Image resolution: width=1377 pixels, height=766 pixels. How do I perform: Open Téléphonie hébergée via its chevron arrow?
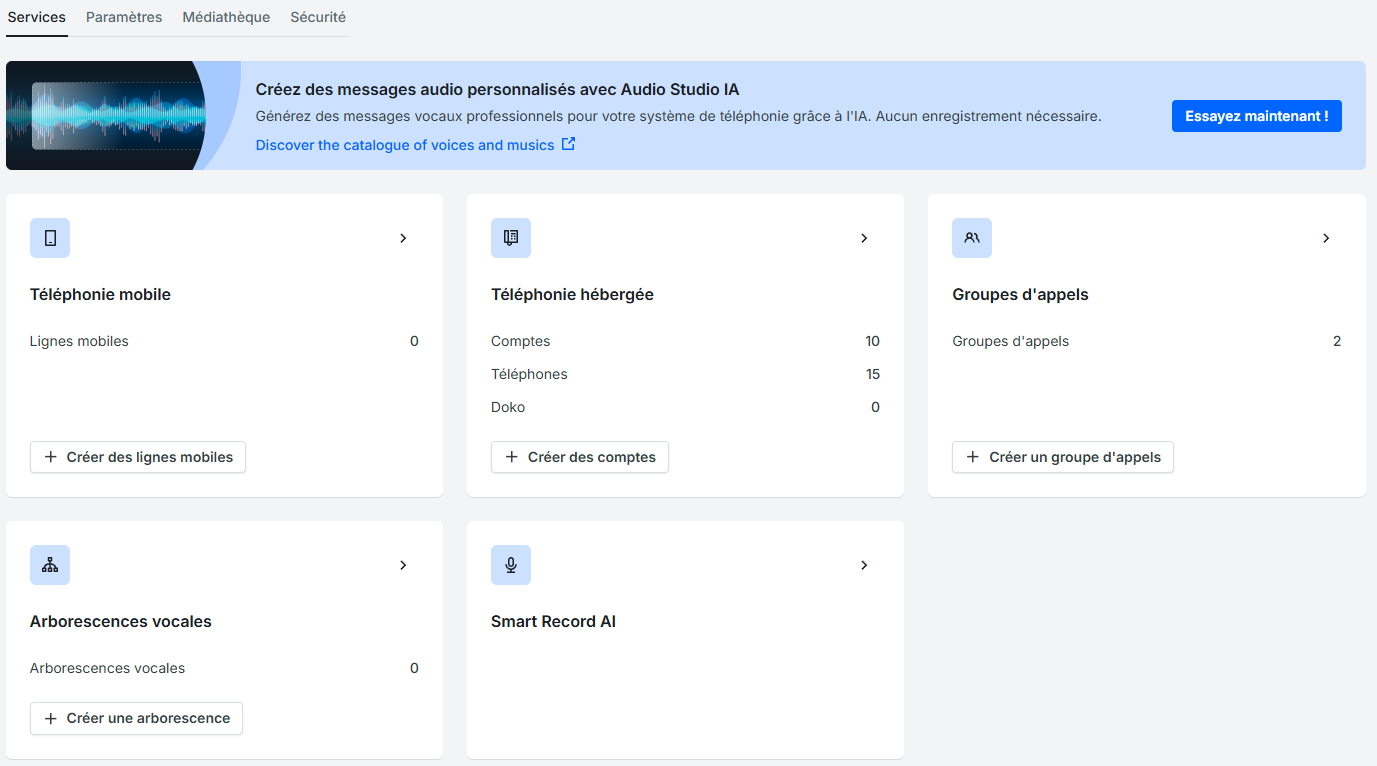pos(864,238)
